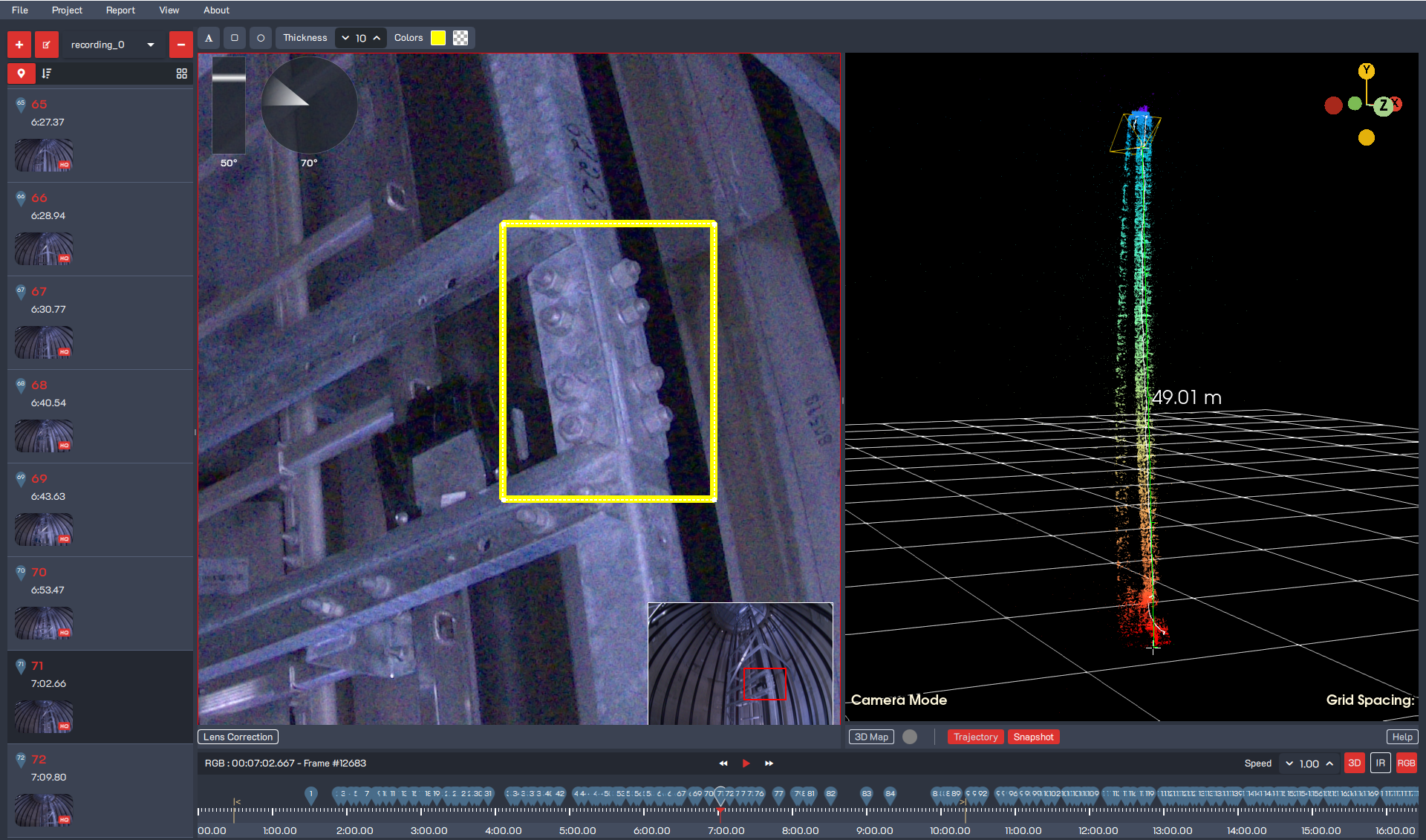Screen dimensions: 1426x840
Task: Click the location pin filter icon
Action: click(x=21, y=74)
